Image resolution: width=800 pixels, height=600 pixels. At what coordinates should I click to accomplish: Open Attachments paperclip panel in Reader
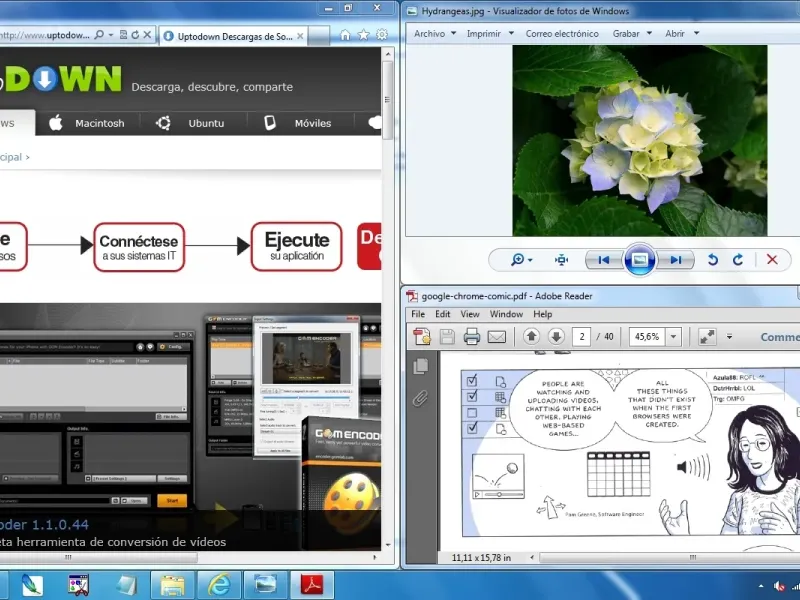point(421,399)
